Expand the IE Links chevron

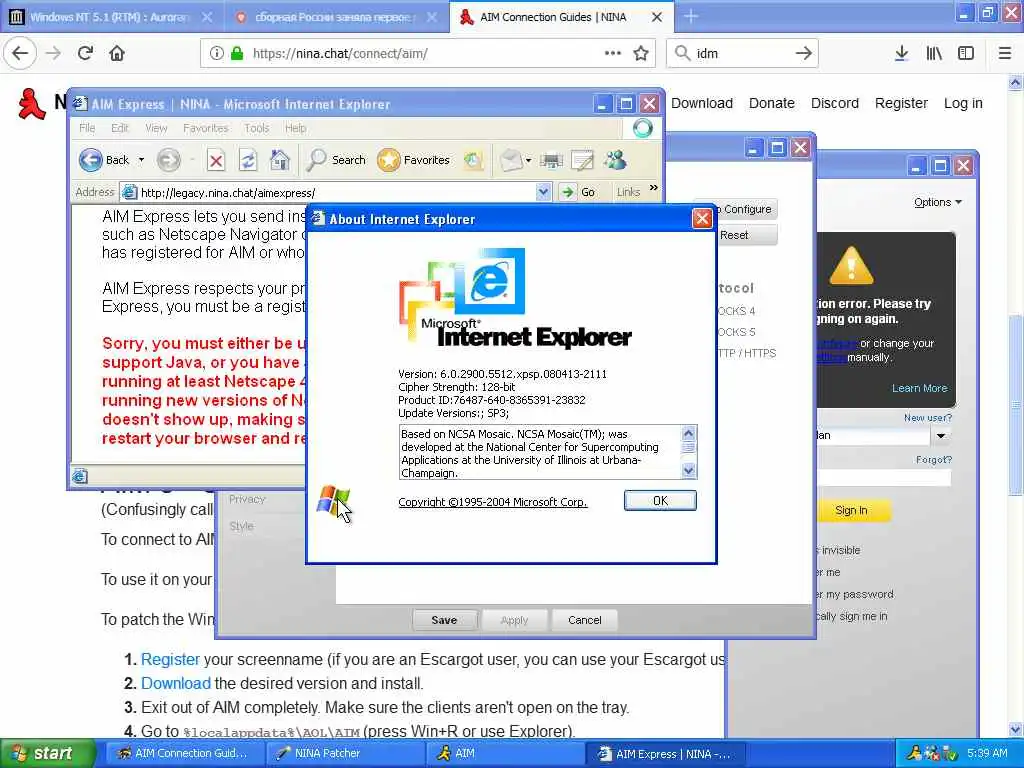(x=654, y=188)
